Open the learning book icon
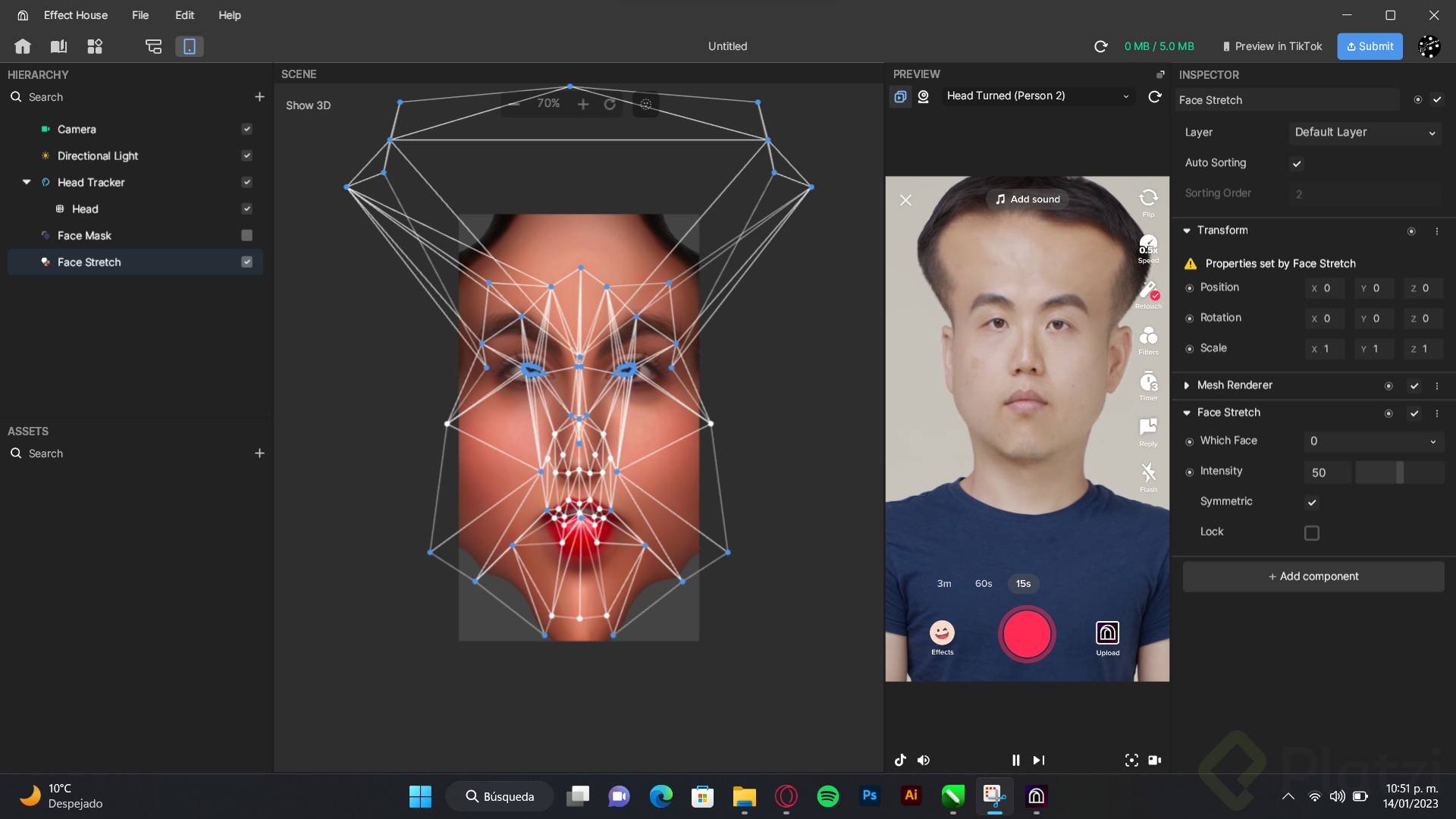 coord(58,46)
